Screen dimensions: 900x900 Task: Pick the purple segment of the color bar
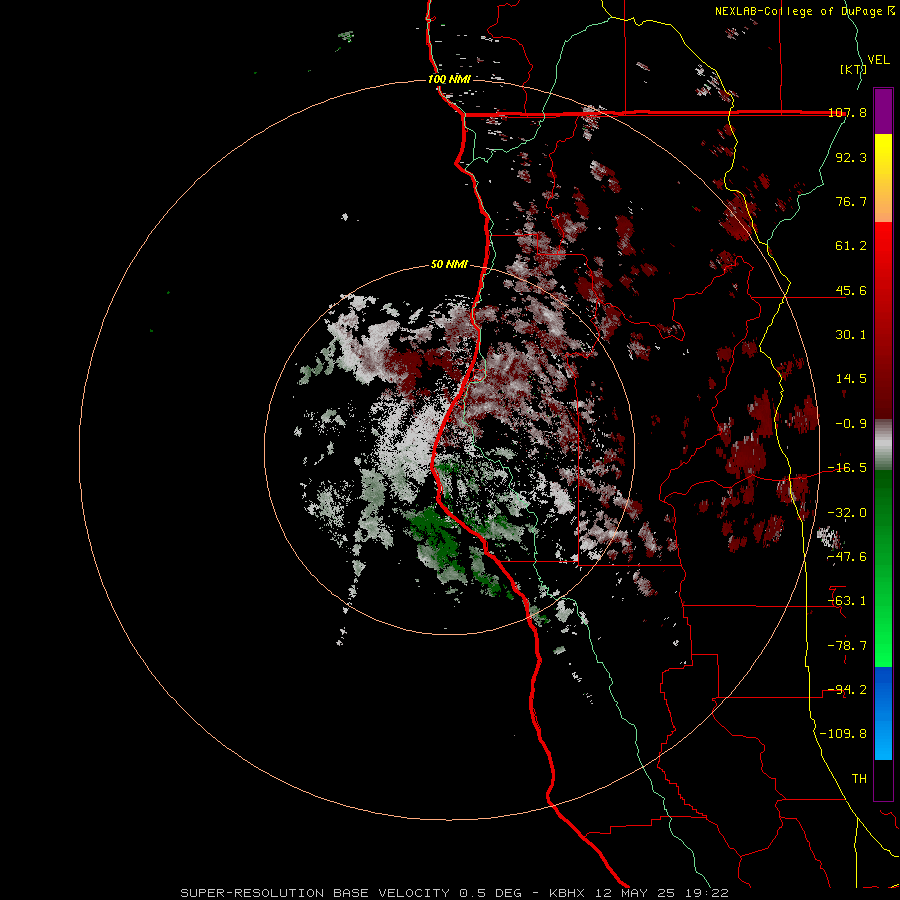point(883,111)
